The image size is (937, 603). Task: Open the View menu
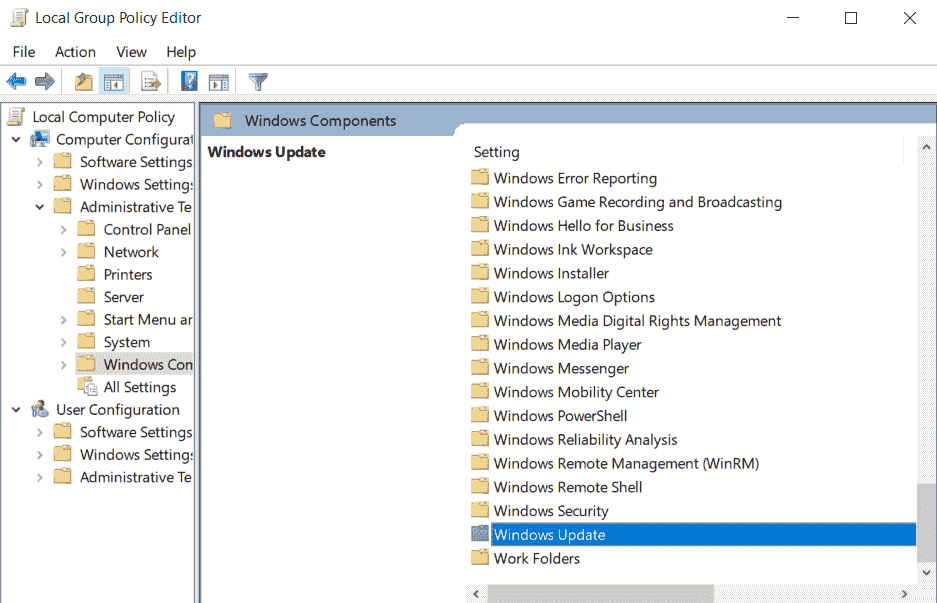click(x=131, y=52)
